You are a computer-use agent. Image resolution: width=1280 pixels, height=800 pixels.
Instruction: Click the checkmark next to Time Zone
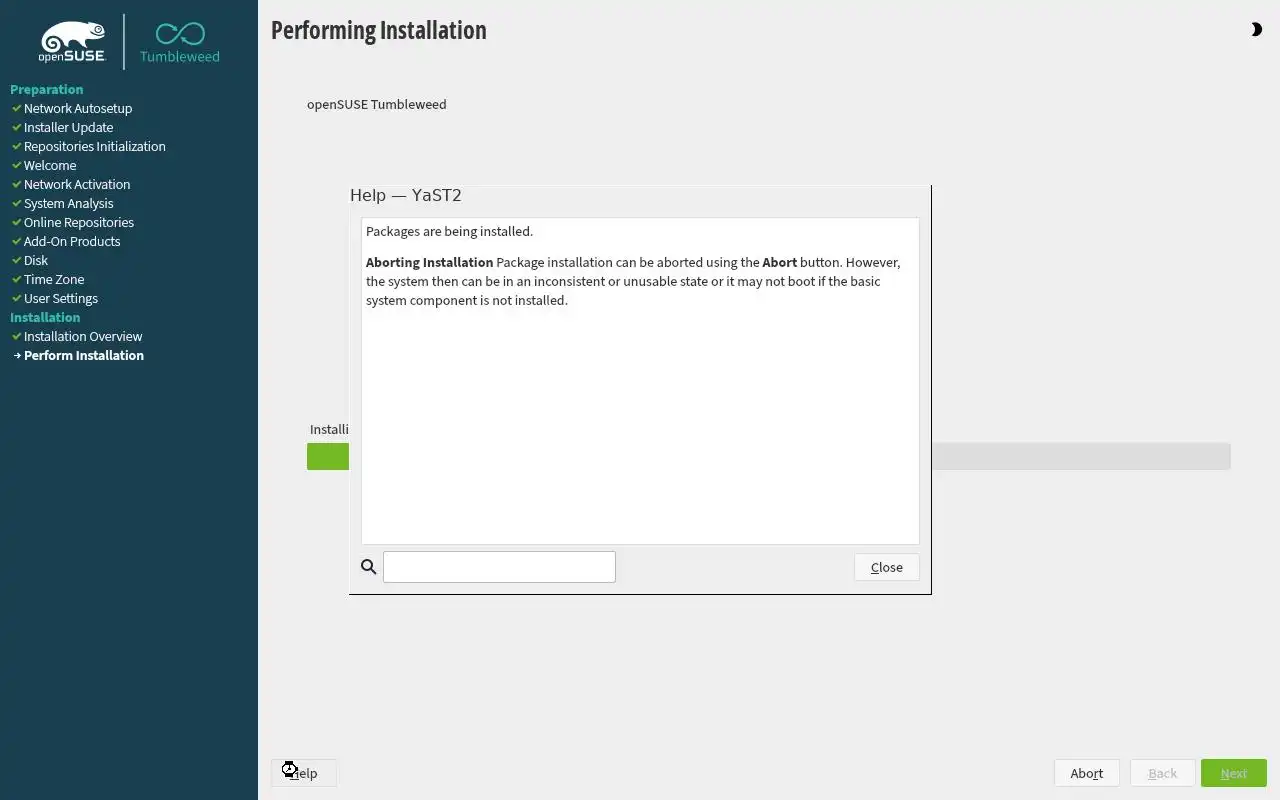pos(17,279)
